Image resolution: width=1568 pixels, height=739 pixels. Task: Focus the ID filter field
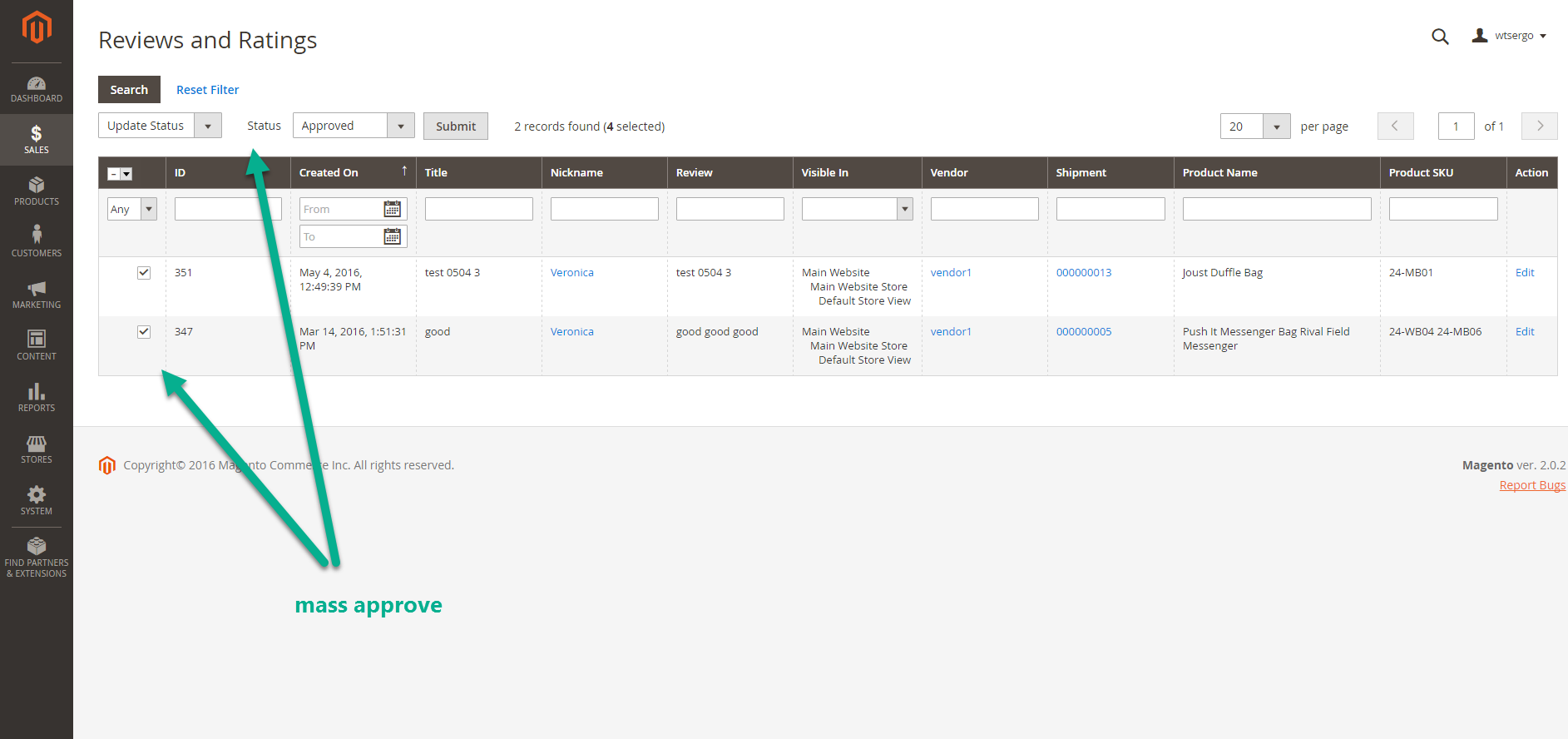228,209
